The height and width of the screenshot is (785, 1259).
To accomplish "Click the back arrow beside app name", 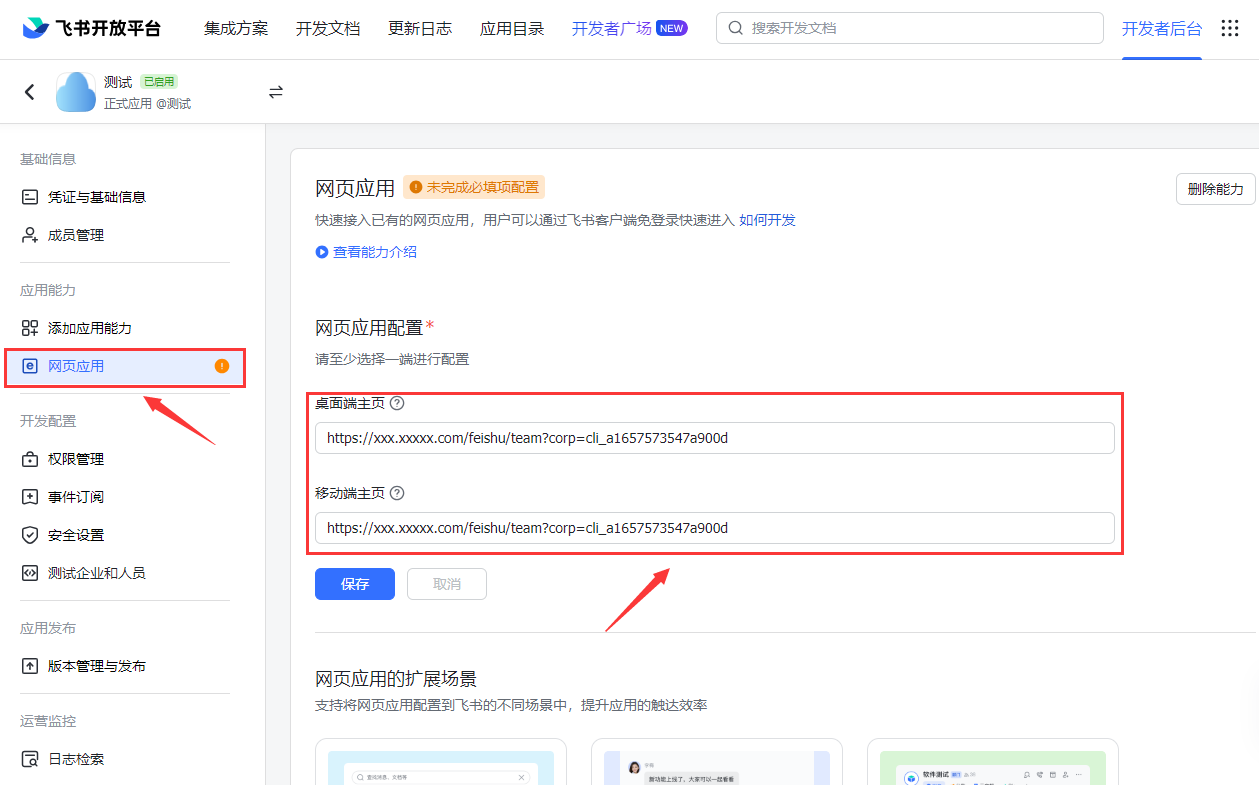I will (x=30, y=92).
